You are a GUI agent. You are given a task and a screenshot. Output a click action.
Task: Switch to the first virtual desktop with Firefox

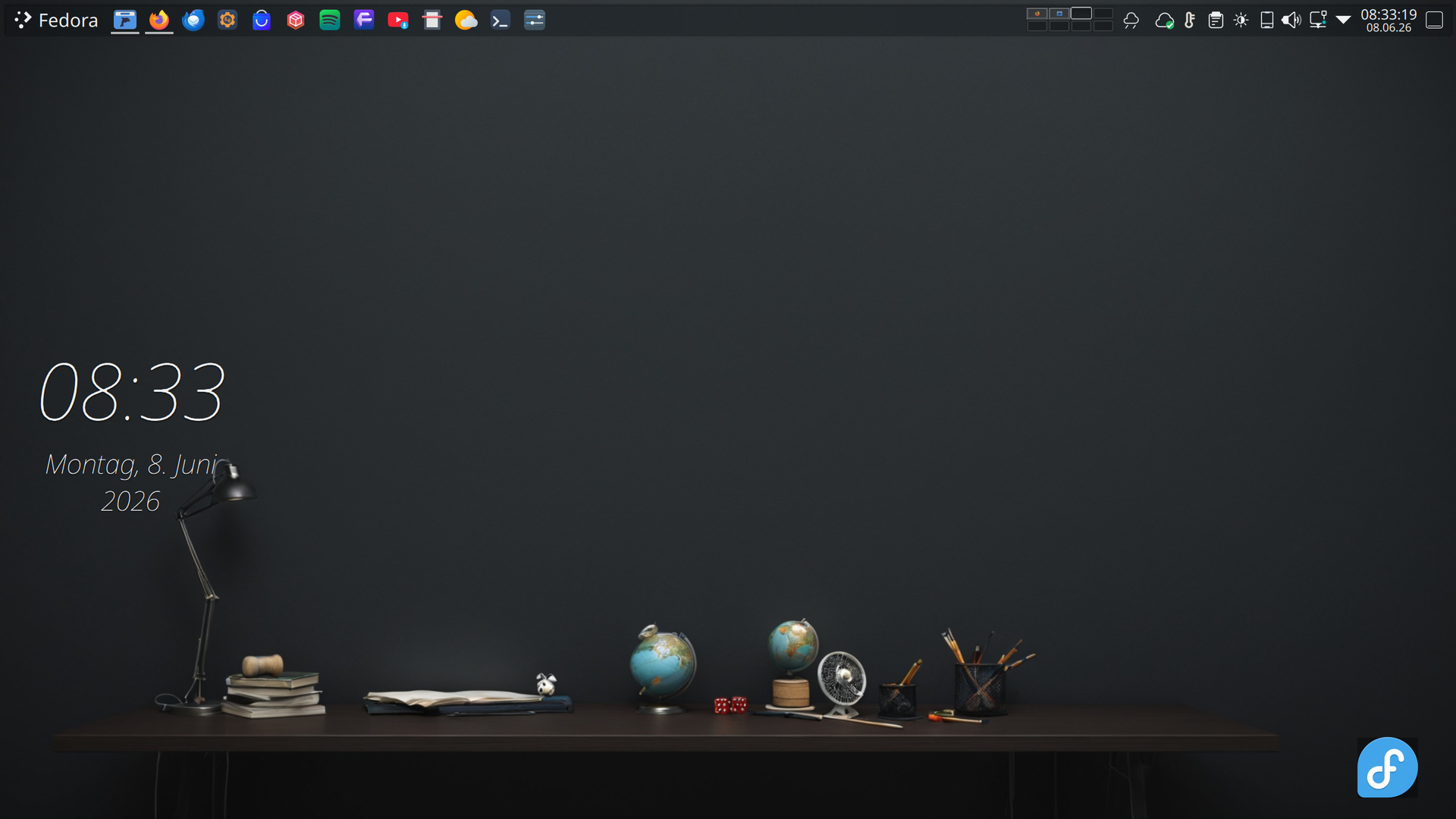click(x=1037, y=14)
